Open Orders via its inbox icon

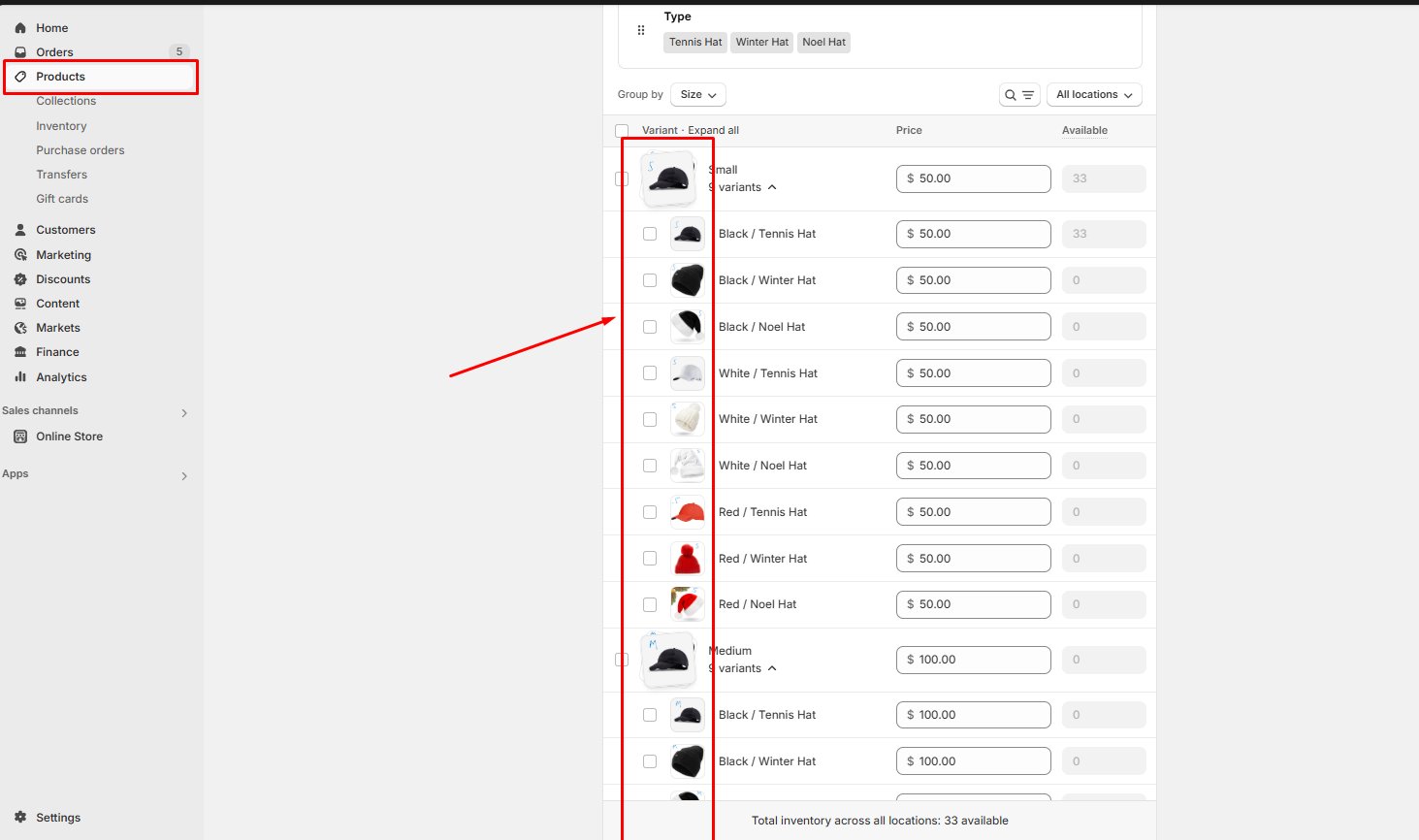20,52
